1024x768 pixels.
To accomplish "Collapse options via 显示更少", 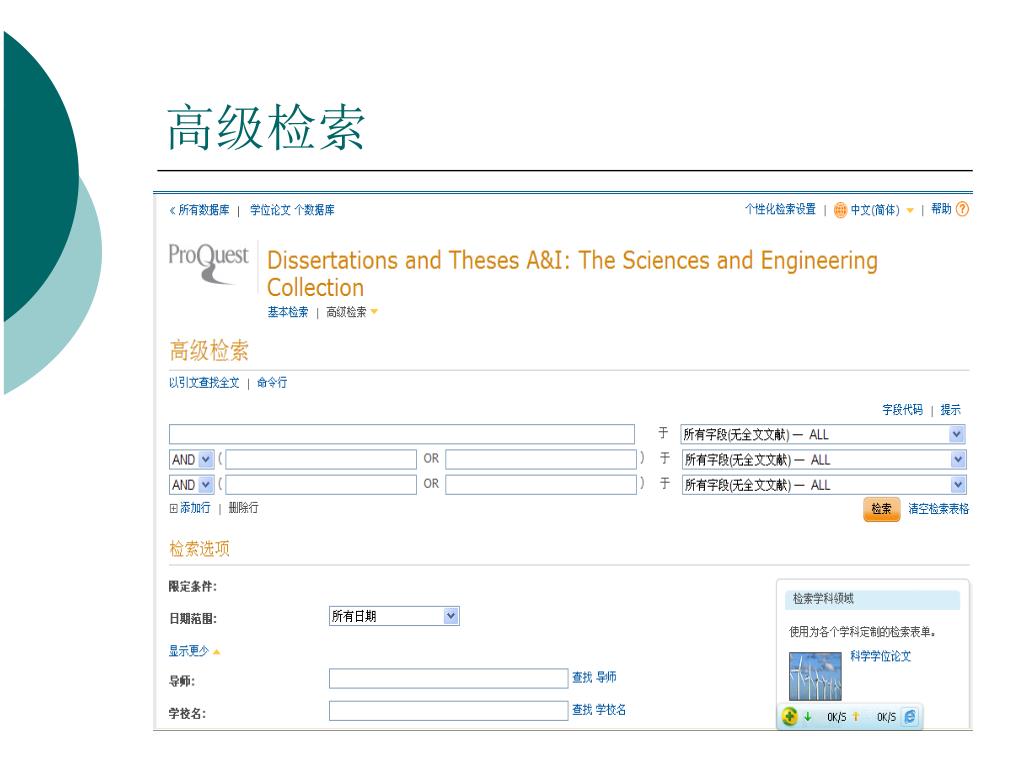I will 194,651.
